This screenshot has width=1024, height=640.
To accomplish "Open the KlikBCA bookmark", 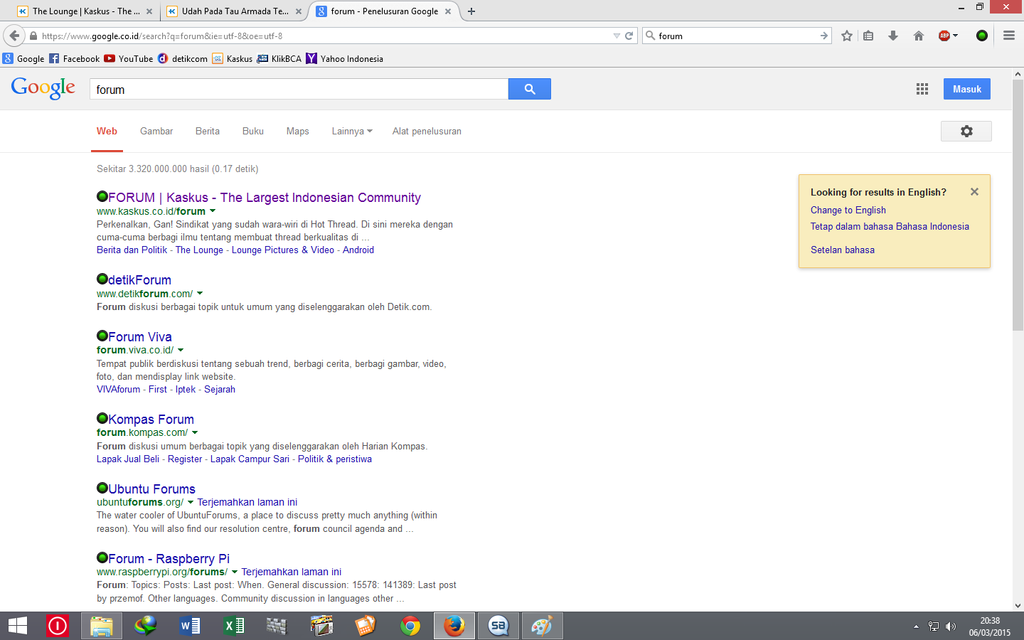I will [x=279, y=59].
